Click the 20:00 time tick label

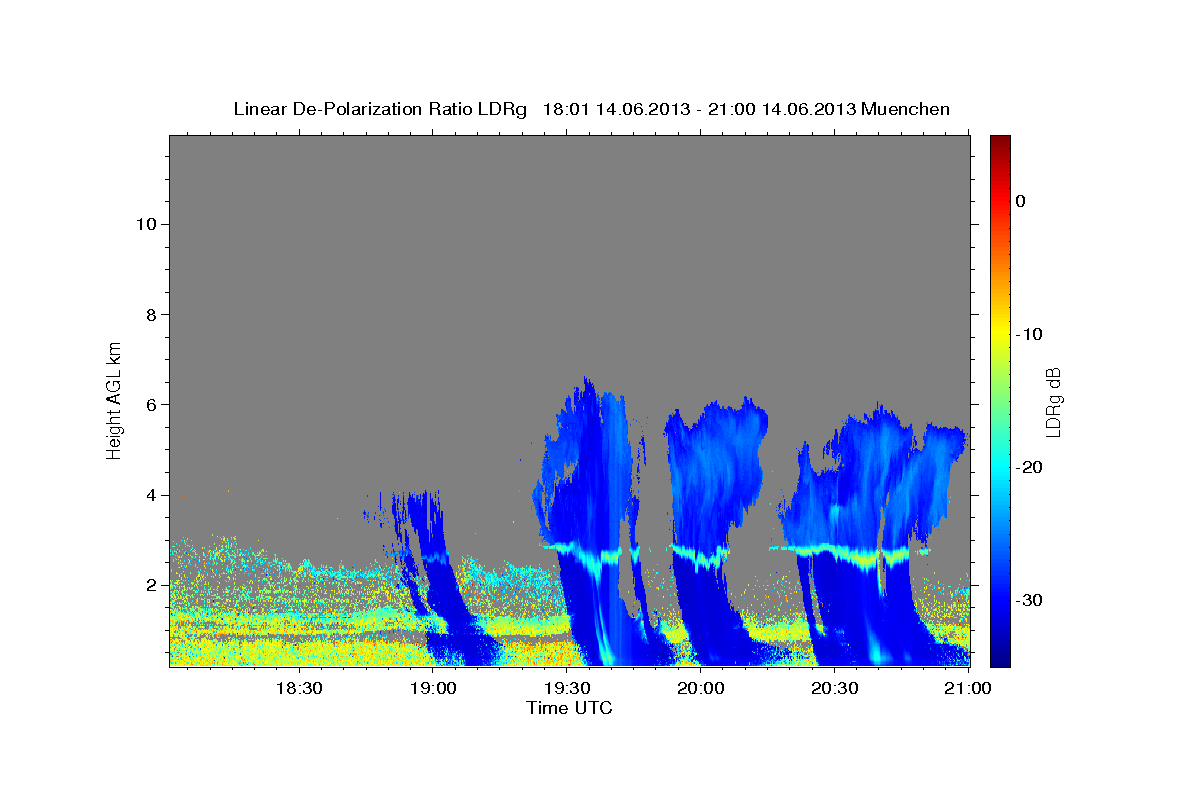pyautogui.click(x=701, y=688)
